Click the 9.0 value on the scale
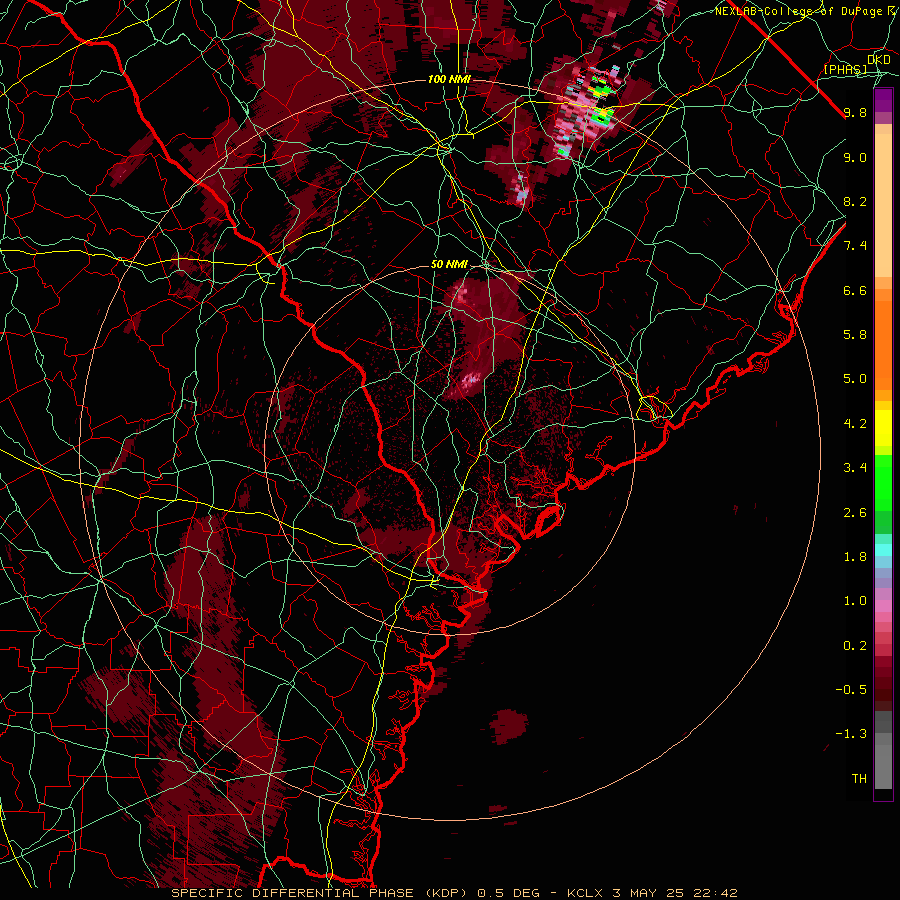This screenshot has width=900, height=900. [x=855, y=157]
